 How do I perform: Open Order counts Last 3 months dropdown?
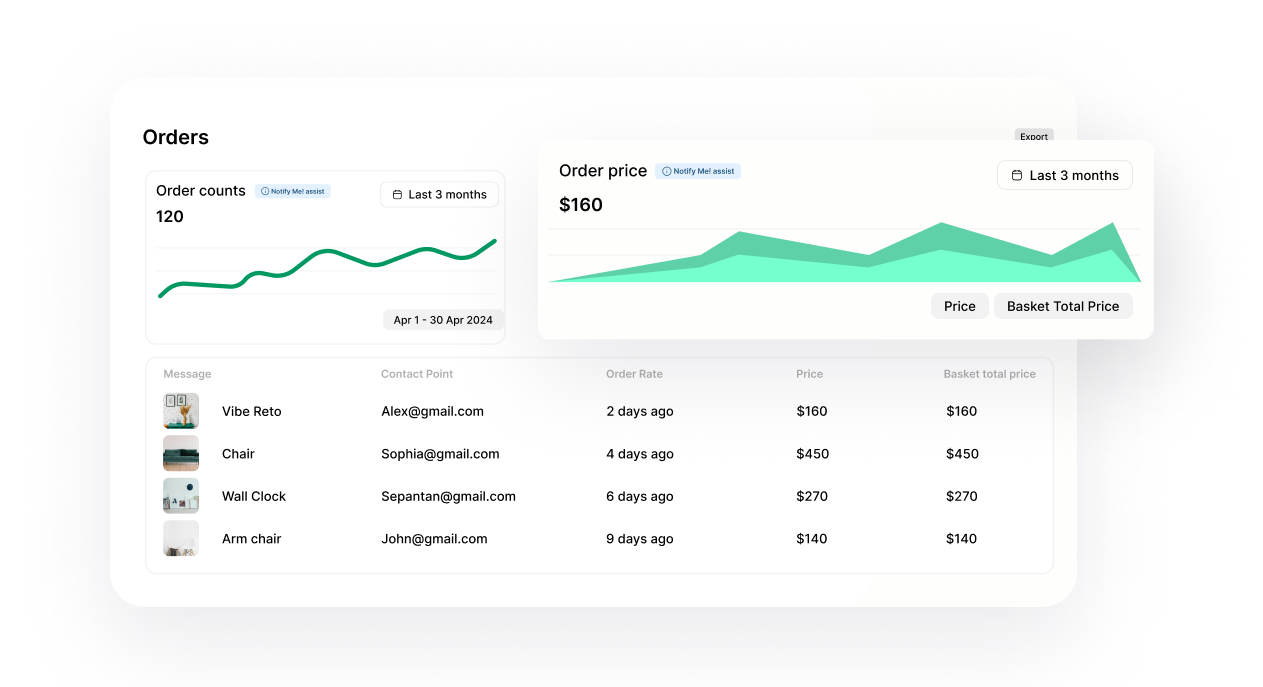(x=439, y=195)
